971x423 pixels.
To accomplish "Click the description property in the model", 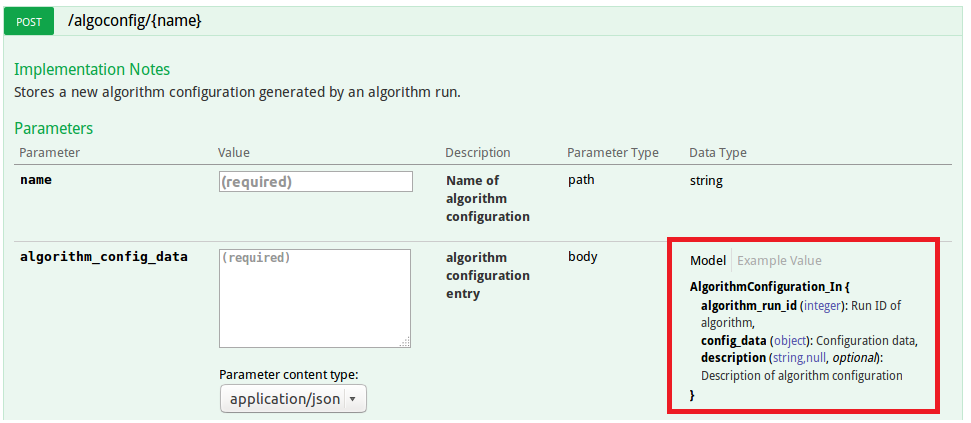I will (733, 358).
